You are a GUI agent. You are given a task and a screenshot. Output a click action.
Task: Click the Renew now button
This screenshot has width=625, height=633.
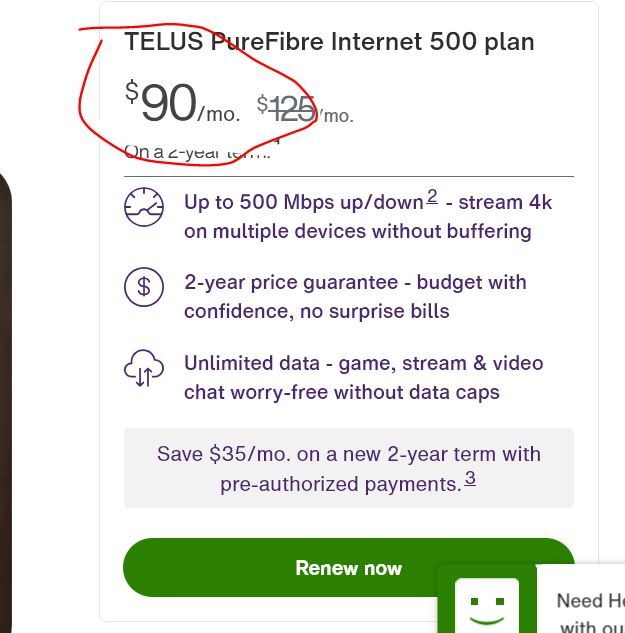(x=348, y=568)
